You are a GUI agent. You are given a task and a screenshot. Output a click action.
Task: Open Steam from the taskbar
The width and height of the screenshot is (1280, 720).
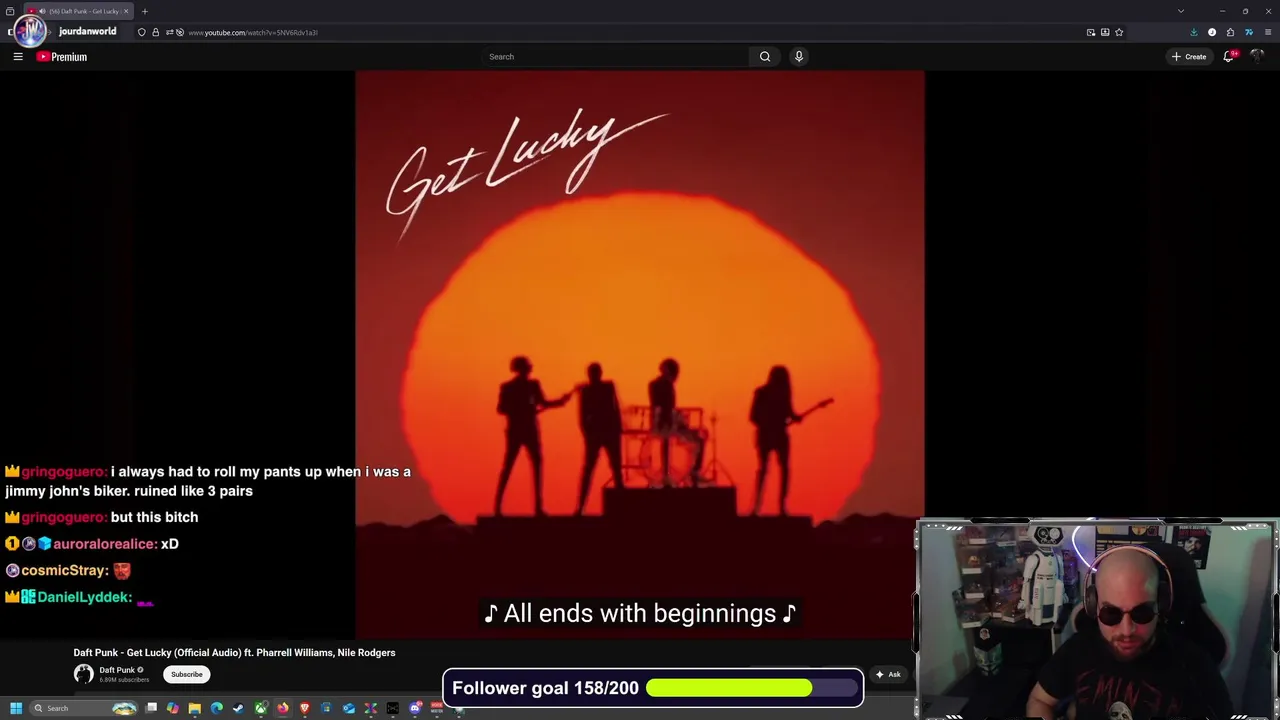tap(239, 708)
